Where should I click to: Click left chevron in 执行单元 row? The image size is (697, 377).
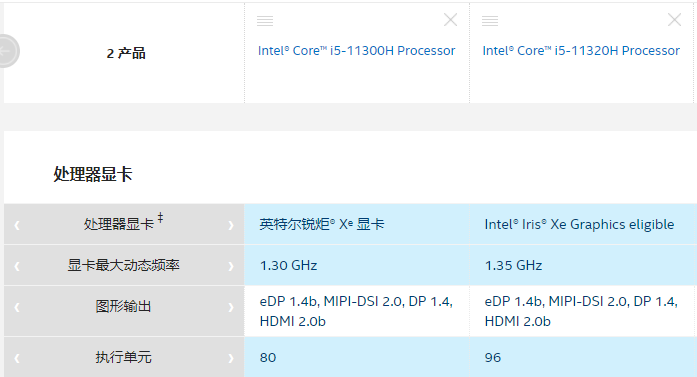[17, 358]
